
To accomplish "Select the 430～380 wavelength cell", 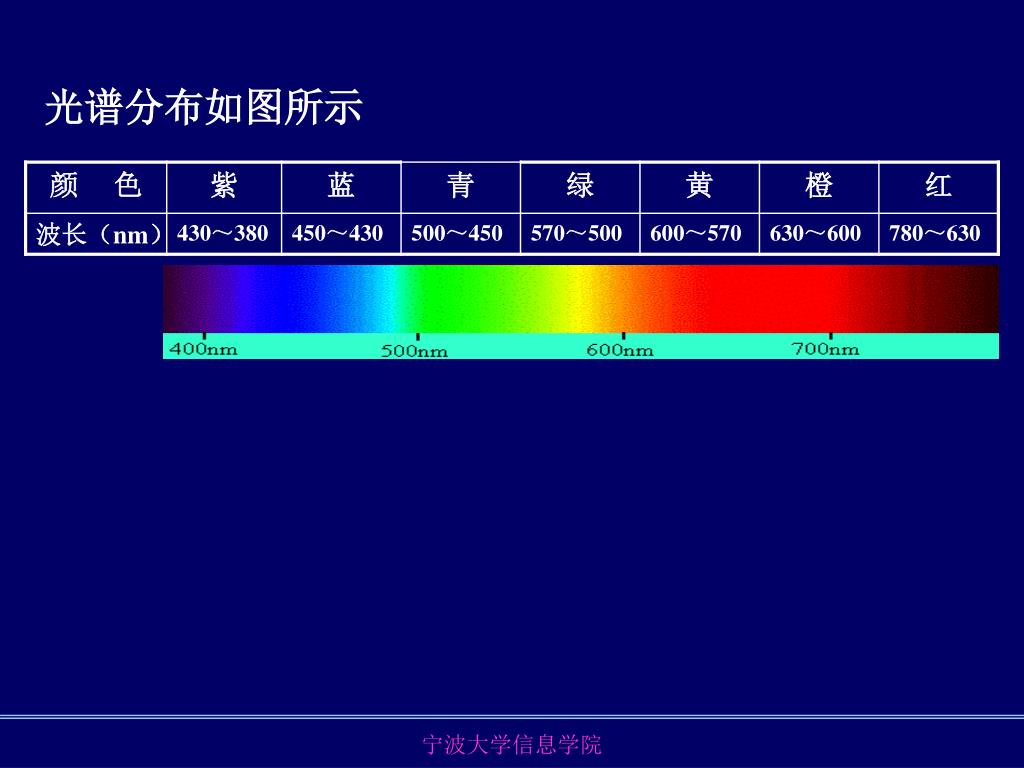I will [x=224, y=233].
